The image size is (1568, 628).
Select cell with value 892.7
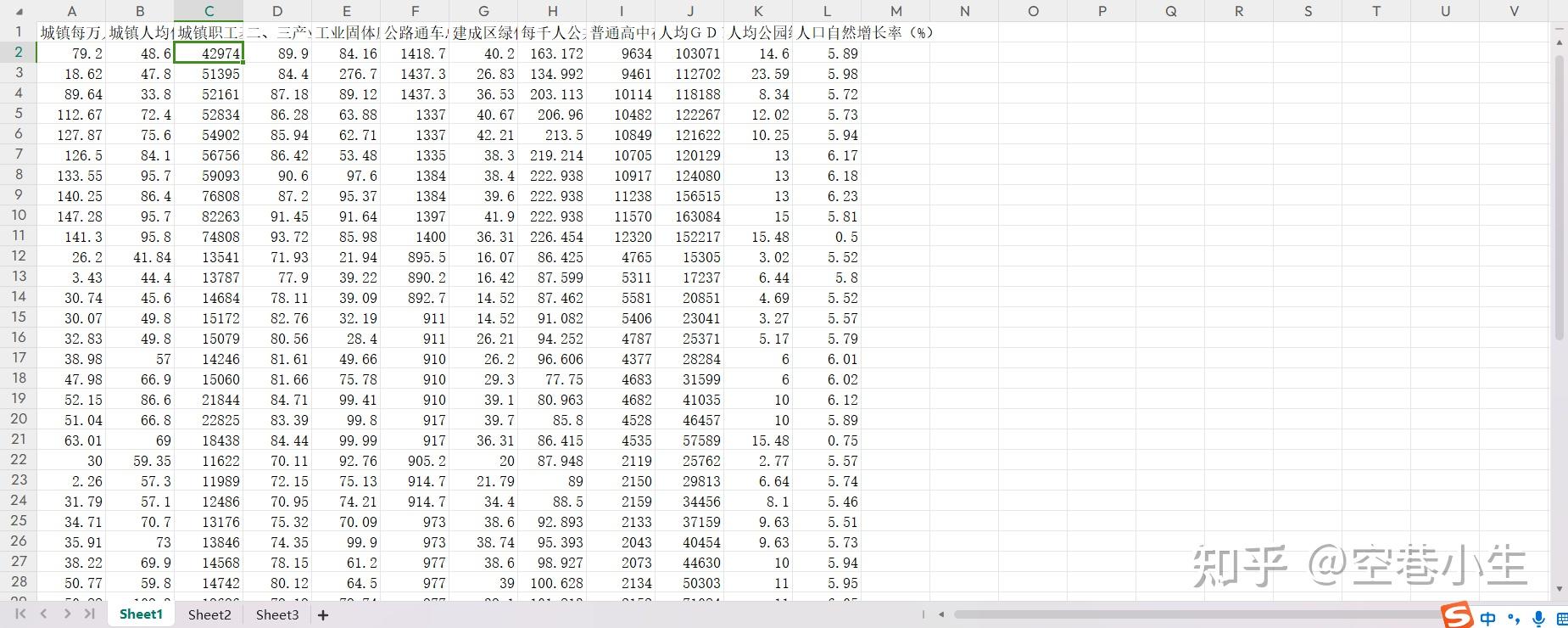415,298
